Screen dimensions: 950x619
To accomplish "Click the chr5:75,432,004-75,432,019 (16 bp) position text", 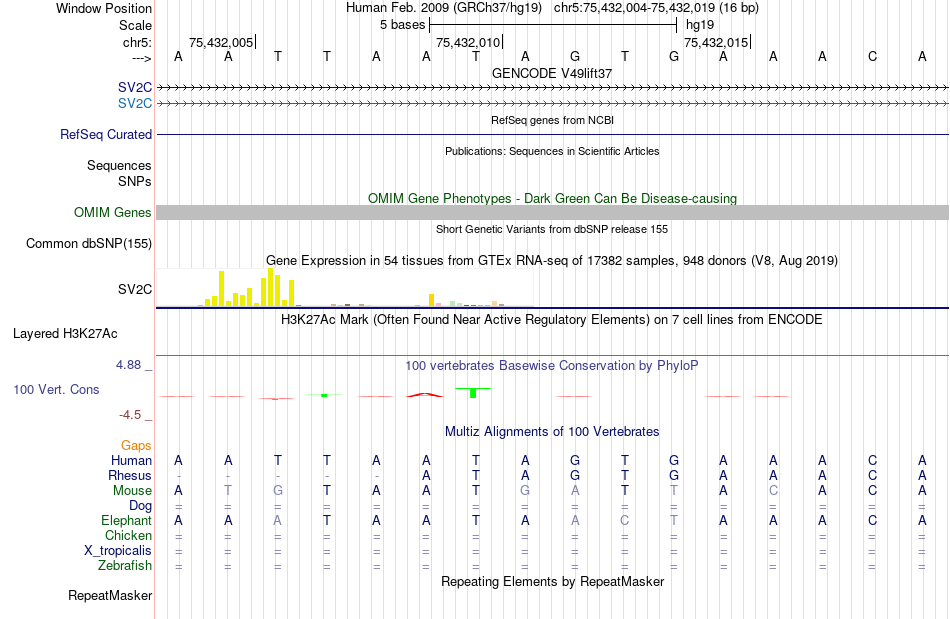I will click(656, 8).
